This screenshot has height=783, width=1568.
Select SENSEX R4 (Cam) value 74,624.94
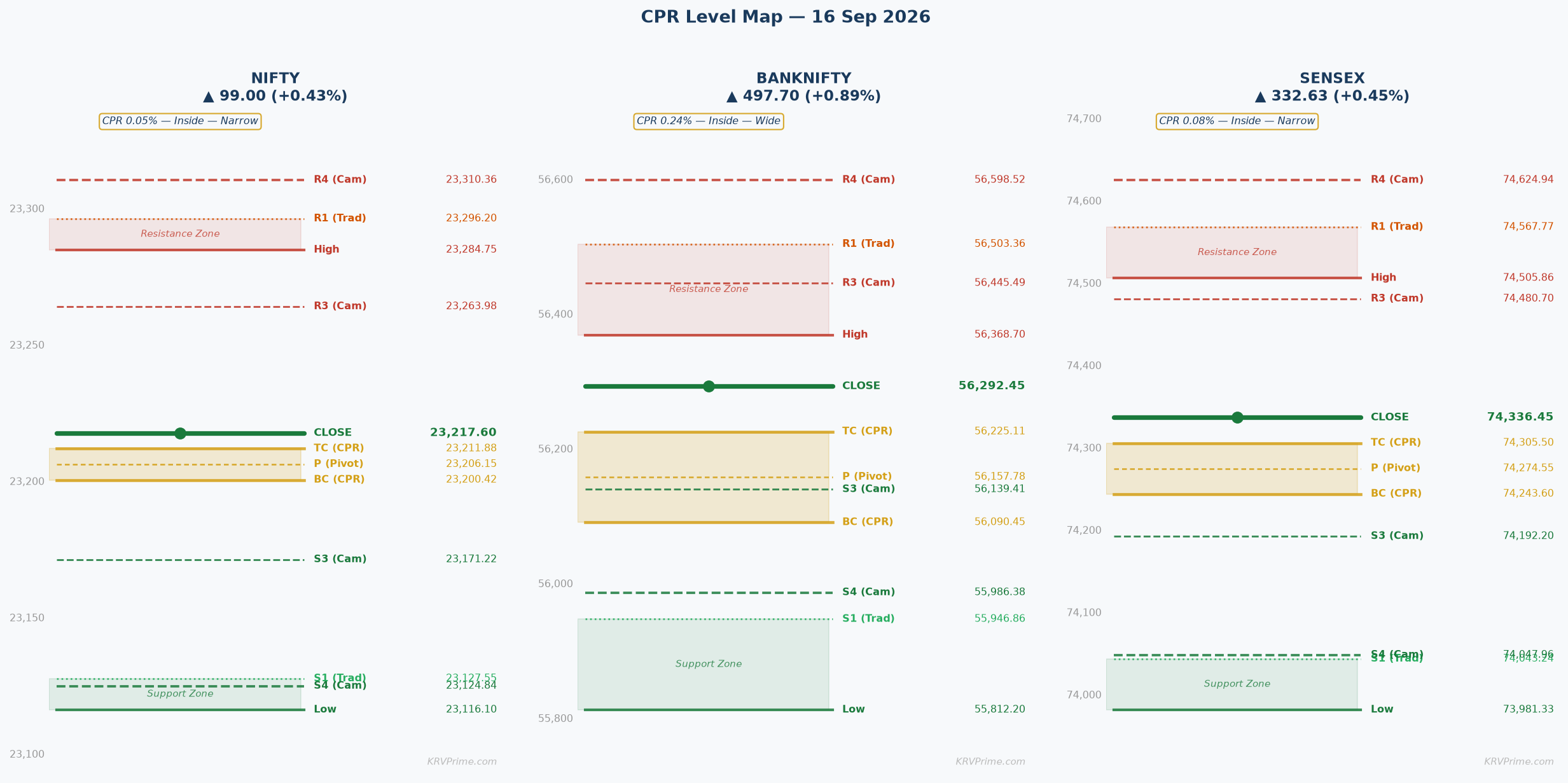tap(1528, 180)
